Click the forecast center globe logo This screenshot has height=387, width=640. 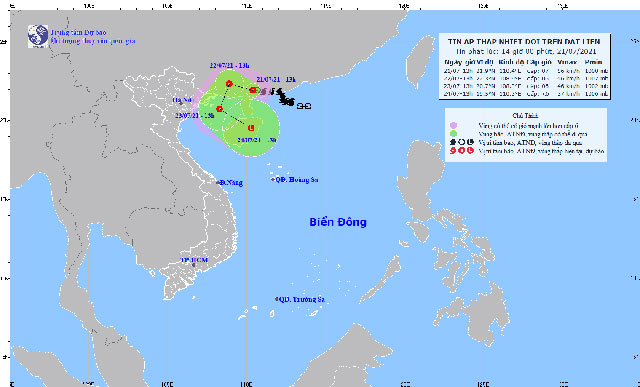tap(38, 36)
